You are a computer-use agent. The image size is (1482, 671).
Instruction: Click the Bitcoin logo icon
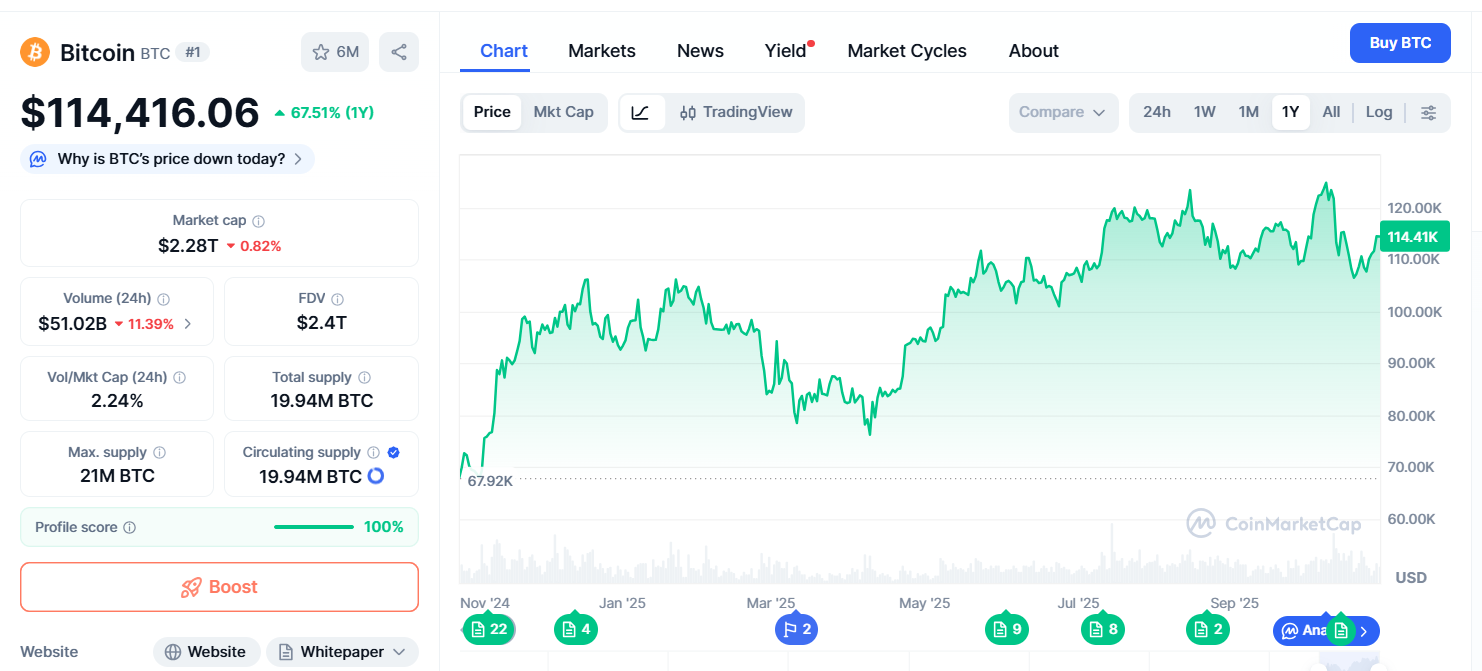pyautogui.click(x=35, y=52)
